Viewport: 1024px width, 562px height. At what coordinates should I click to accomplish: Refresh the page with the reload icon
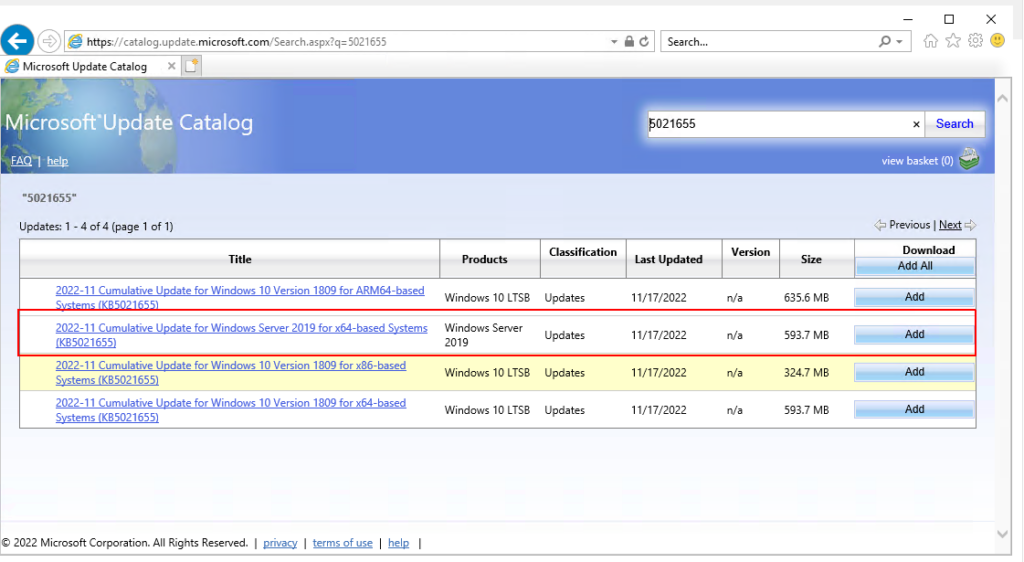[x=645, y=41]
